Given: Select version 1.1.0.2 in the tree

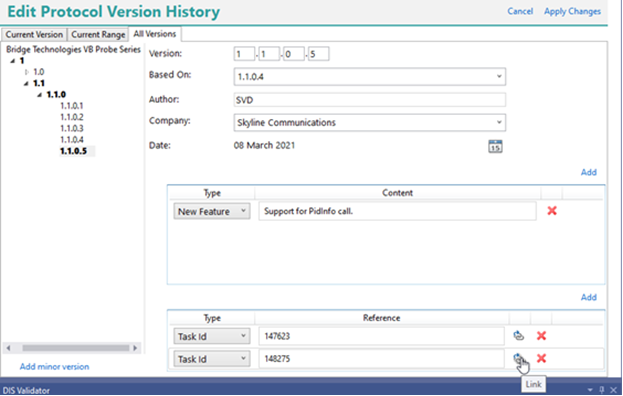Looking at the screenshot, I should 72,117.
